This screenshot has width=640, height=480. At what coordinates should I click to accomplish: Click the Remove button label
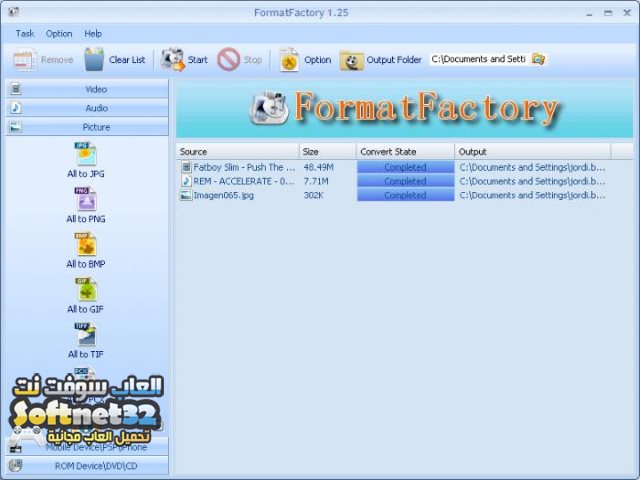pyautogui.click(x=57, y=60)
